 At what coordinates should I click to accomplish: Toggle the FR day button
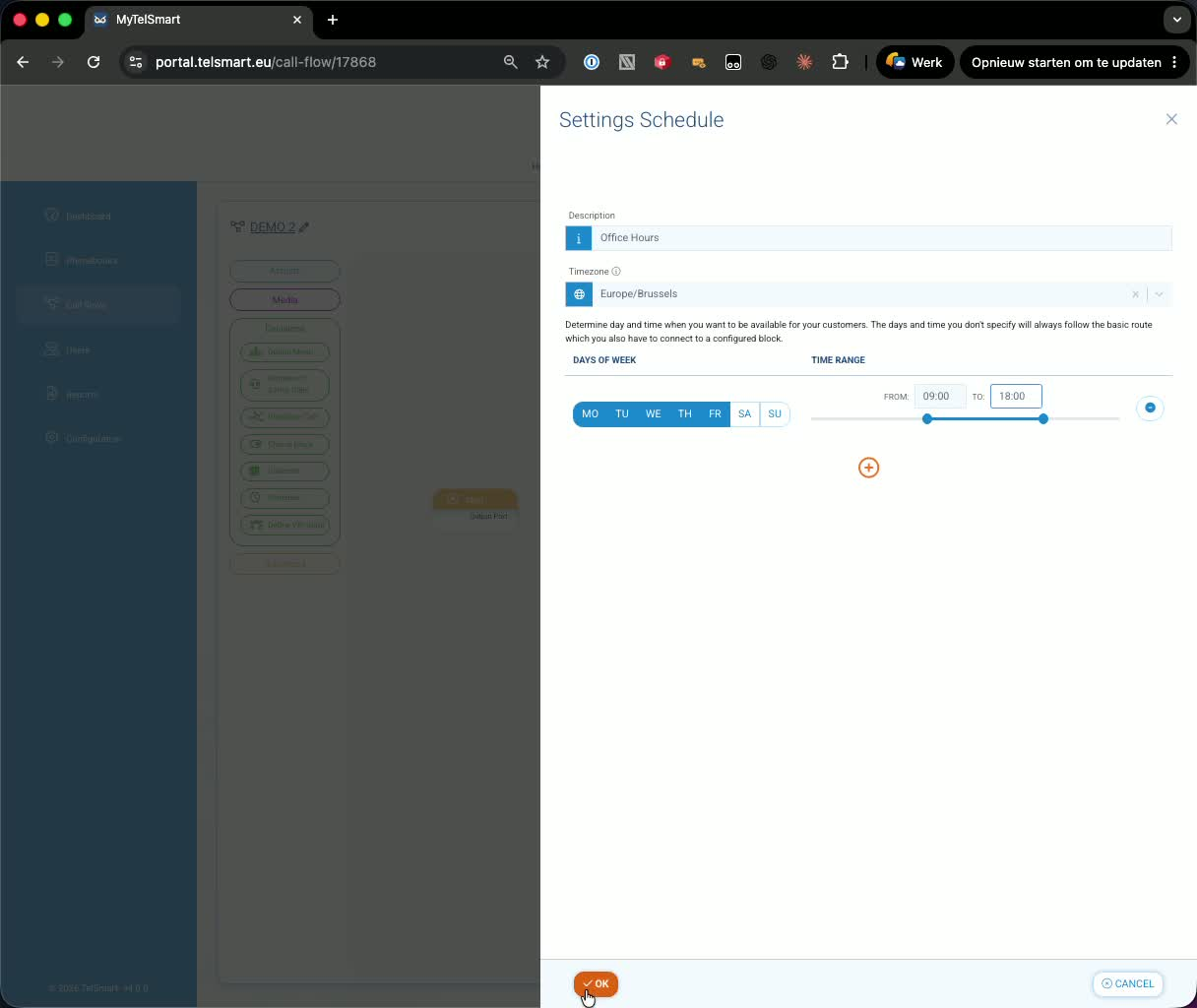[715, 414]
